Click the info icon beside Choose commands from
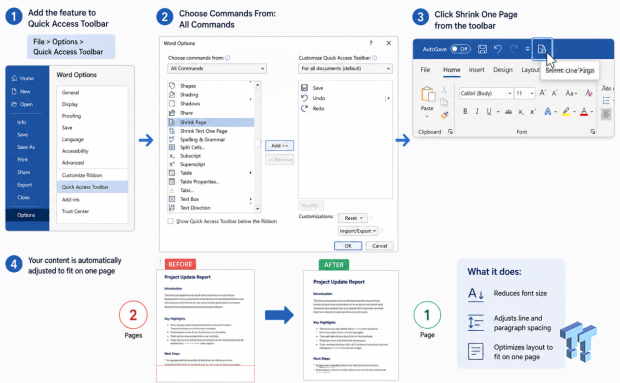The height and width of the screenshot is (383, 620). coord(228,58)
